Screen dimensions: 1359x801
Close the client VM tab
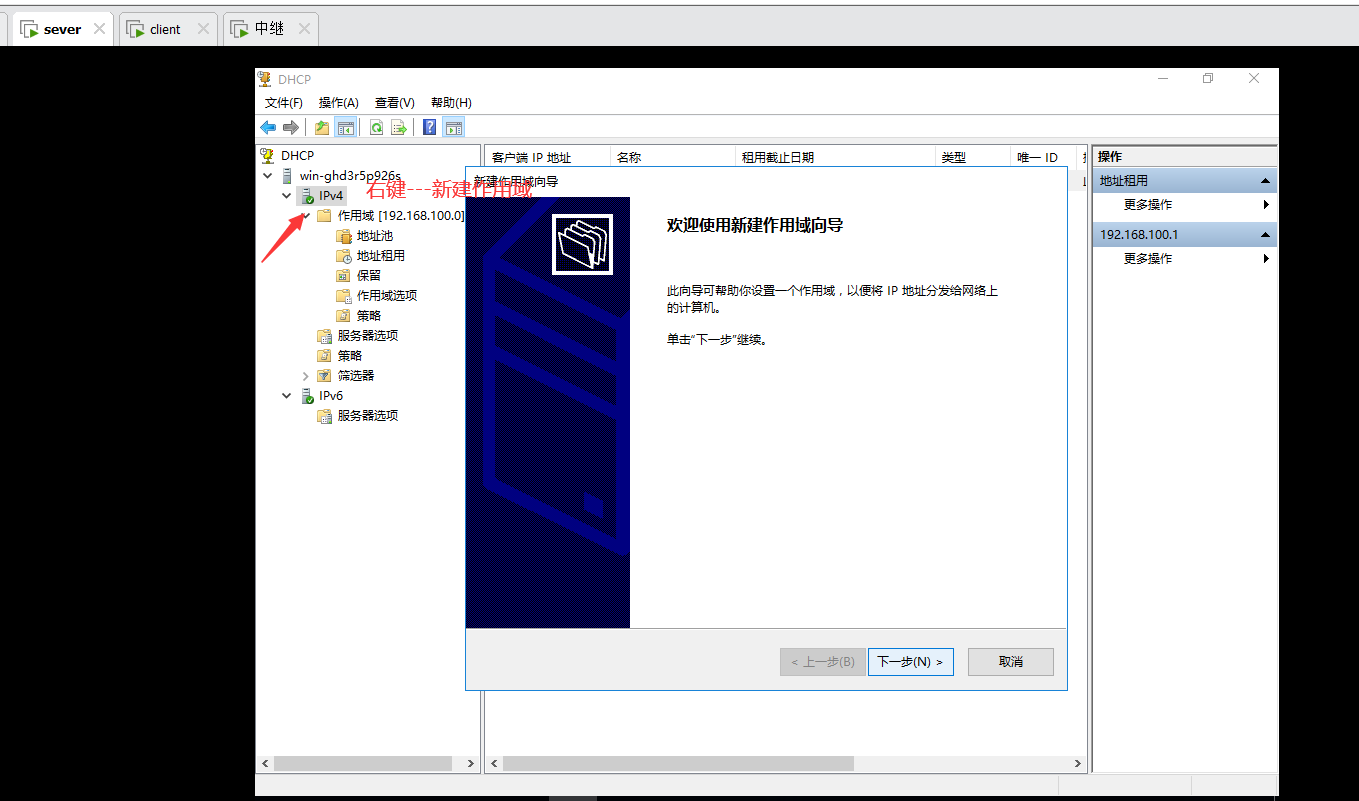pyautogui.click(x=203, y=29)
